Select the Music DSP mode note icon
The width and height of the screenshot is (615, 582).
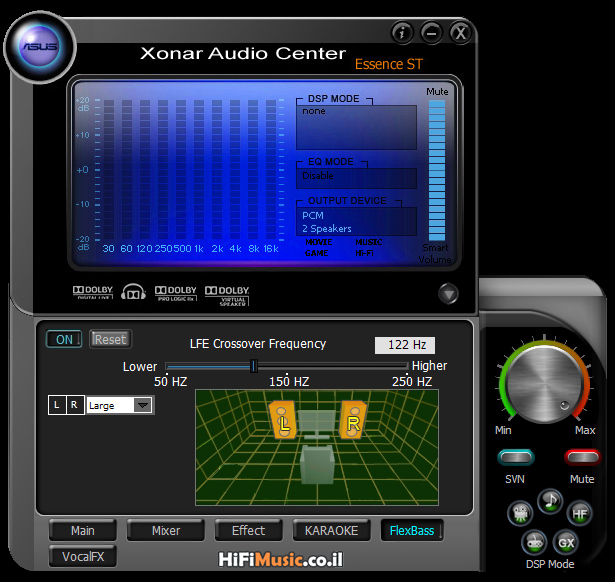(x=550, y=501)
